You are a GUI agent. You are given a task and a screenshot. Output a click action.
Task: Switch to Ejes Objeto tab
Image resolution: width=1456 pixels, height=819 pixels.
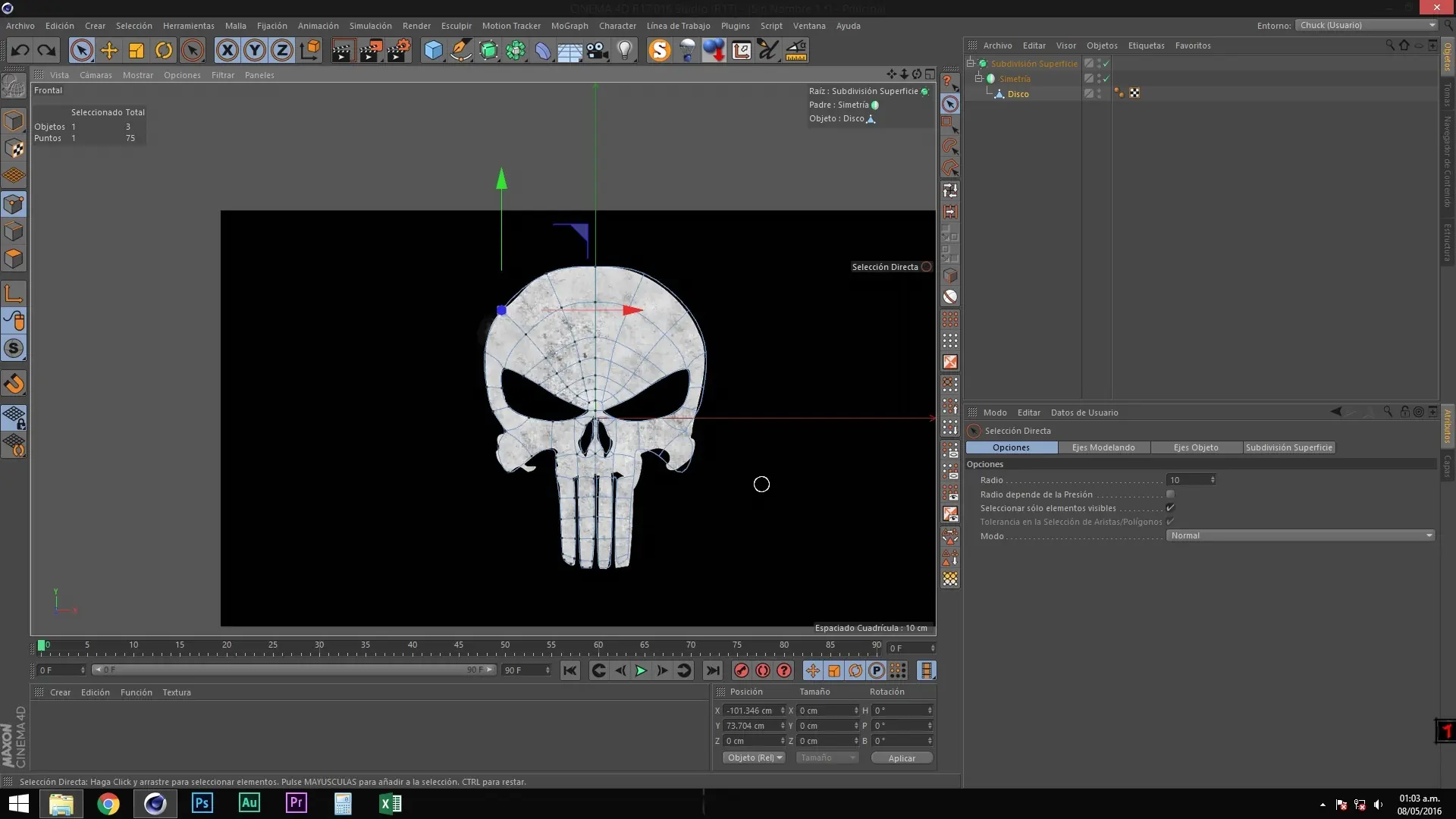[1196, 447]
